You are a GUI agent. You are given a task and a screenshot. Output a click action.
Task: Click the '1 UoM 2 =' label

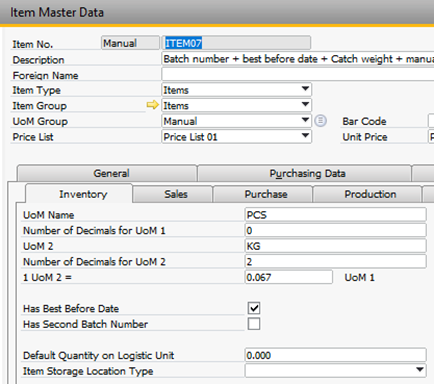47,277
